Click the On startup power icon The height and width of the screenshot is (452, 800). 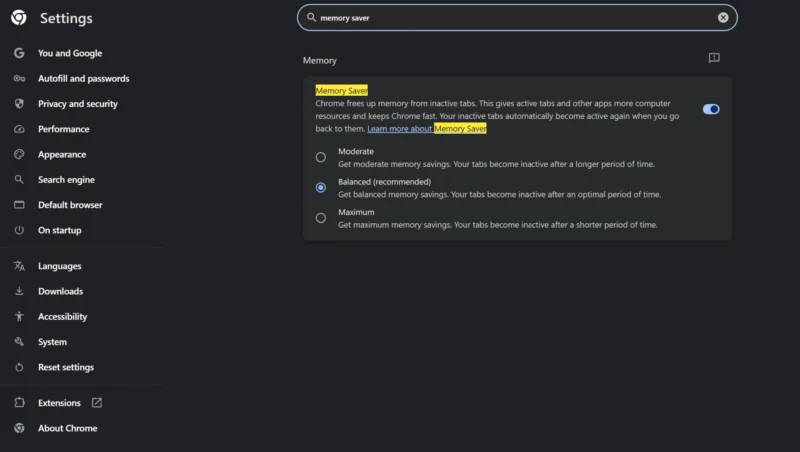tap(19, 230)
